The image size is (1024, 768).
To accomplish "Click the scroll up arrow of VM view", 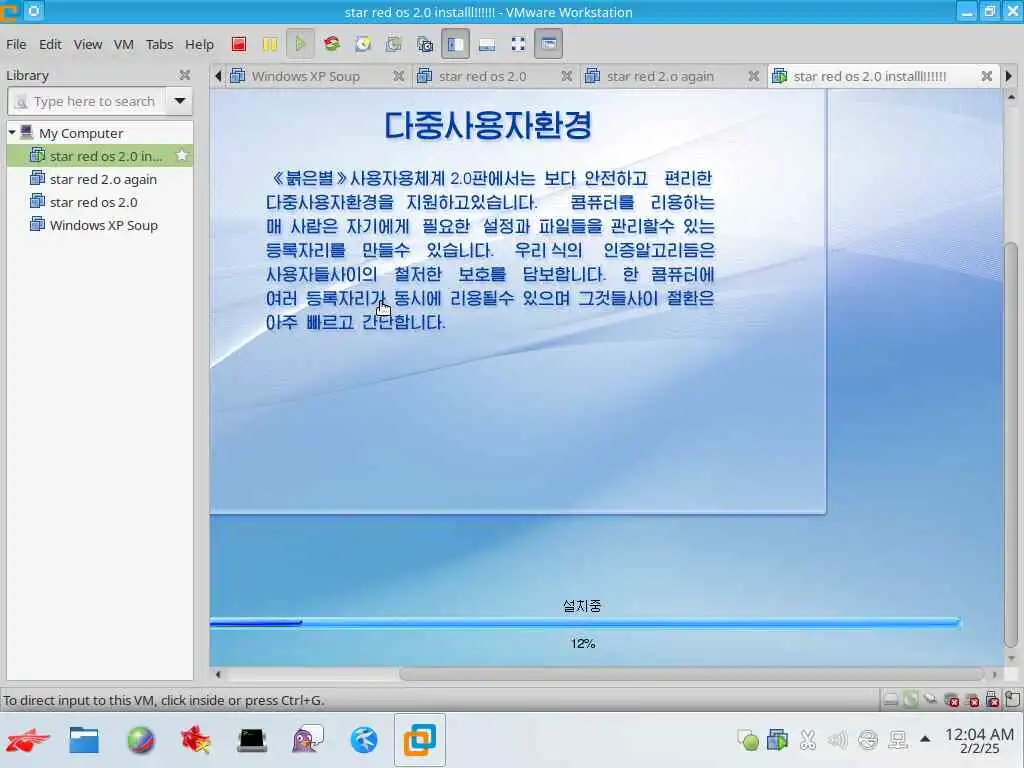I will (1011, 97).
